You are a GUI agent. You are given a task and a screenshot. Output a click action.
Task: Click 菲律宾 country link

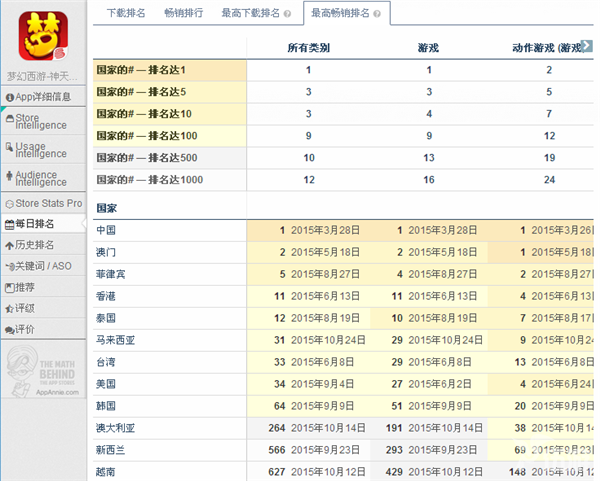(x=111, y=274)
